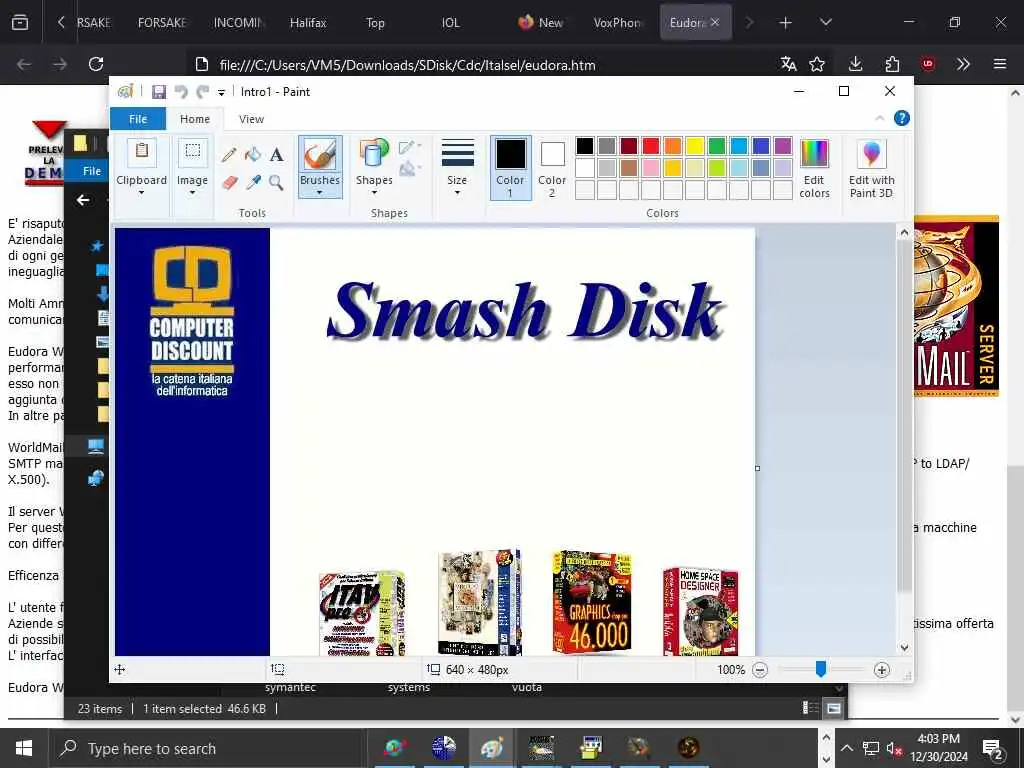Open Paint Help via the question mark icon
The width and height of the screenshot is (1024, 768).
point(901,118)
